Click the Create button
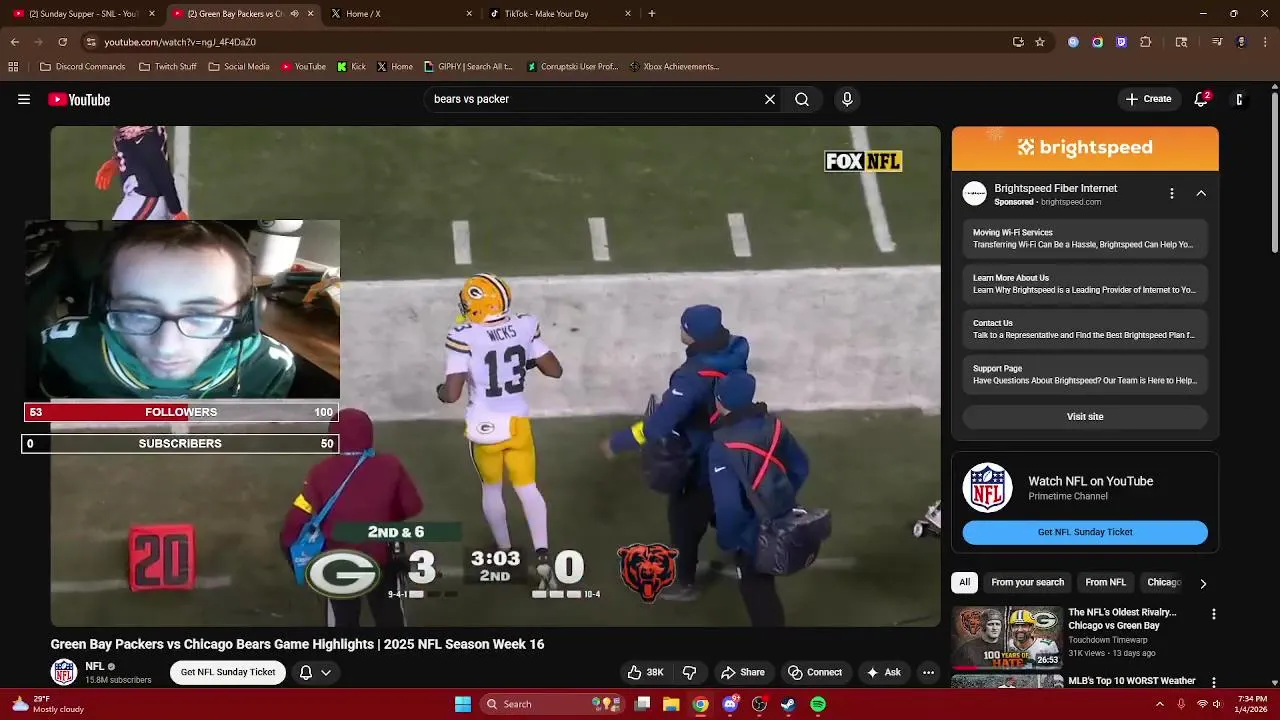This screenshot has height=720, width=1280. tap(1148, 99)
